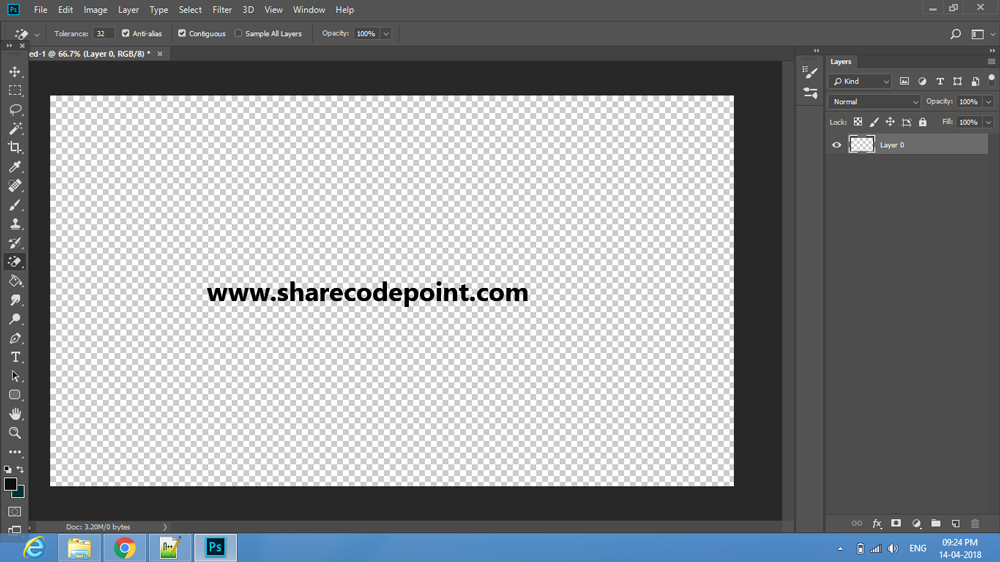Select the Pen tool
This screenshot has height=562, width=1000.
click(x=15, y=338)
